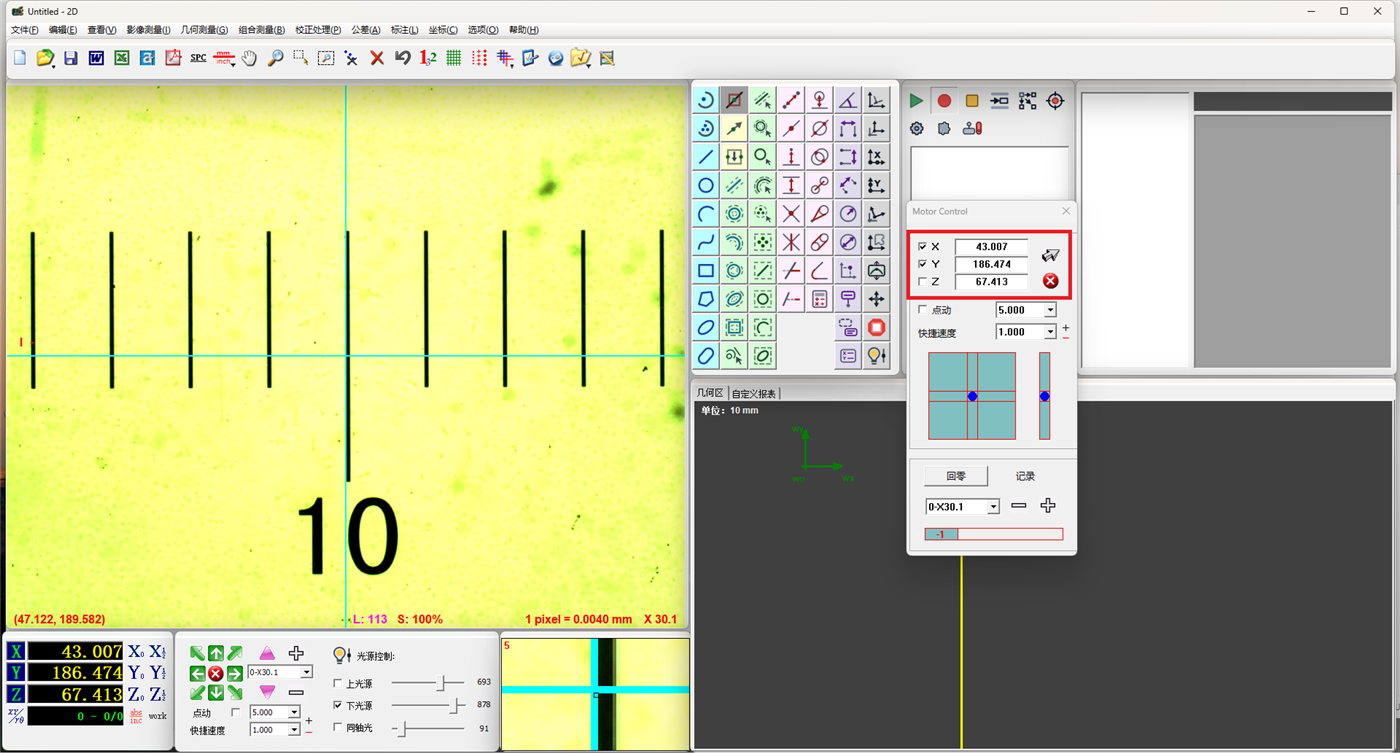Click the red stop icon in tool palette

click(877, 328)
